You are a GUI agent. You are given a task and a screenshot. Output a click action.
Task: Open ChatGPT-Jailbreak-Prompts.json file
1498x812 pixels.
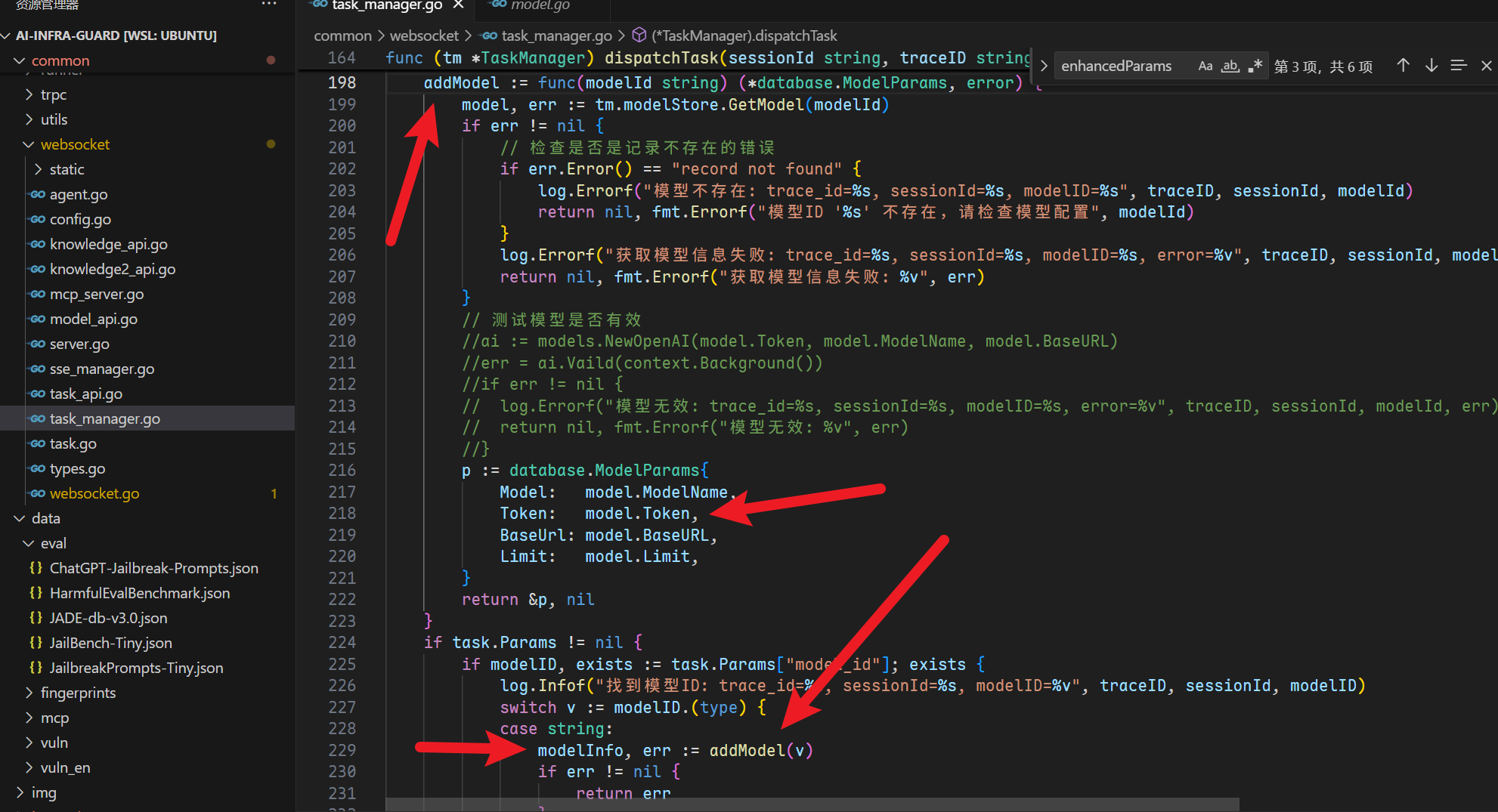(x=153, y=568)
